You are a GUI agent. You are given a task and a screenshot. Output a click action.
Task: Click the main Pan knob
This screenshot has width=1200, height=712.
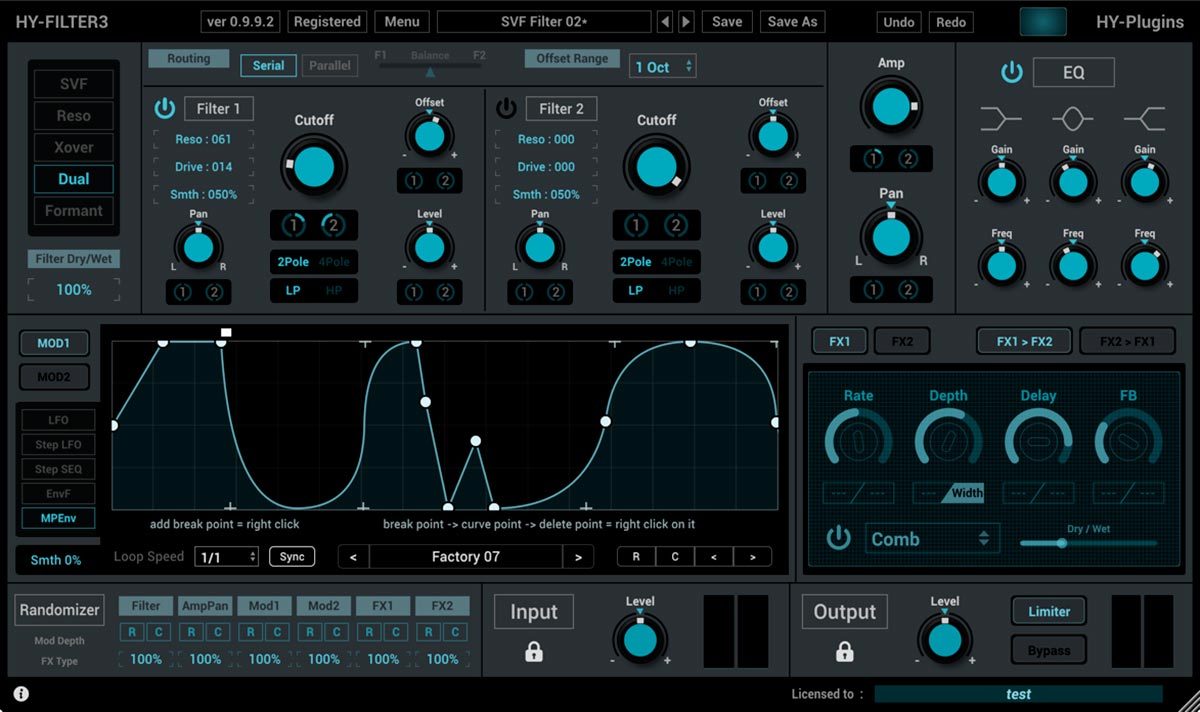891,237
